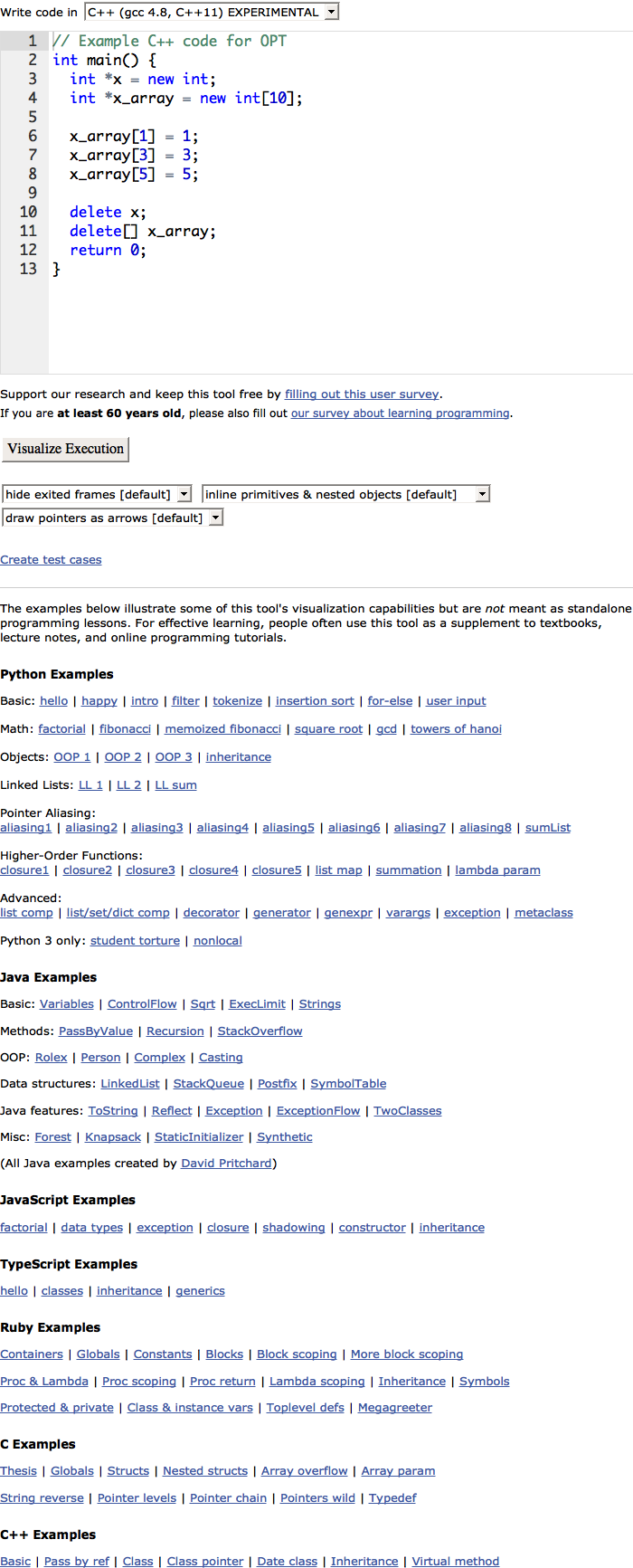Open the 'Create test cases' link
The height and width of the screenshot is (1568, 633).
(51, 560)
